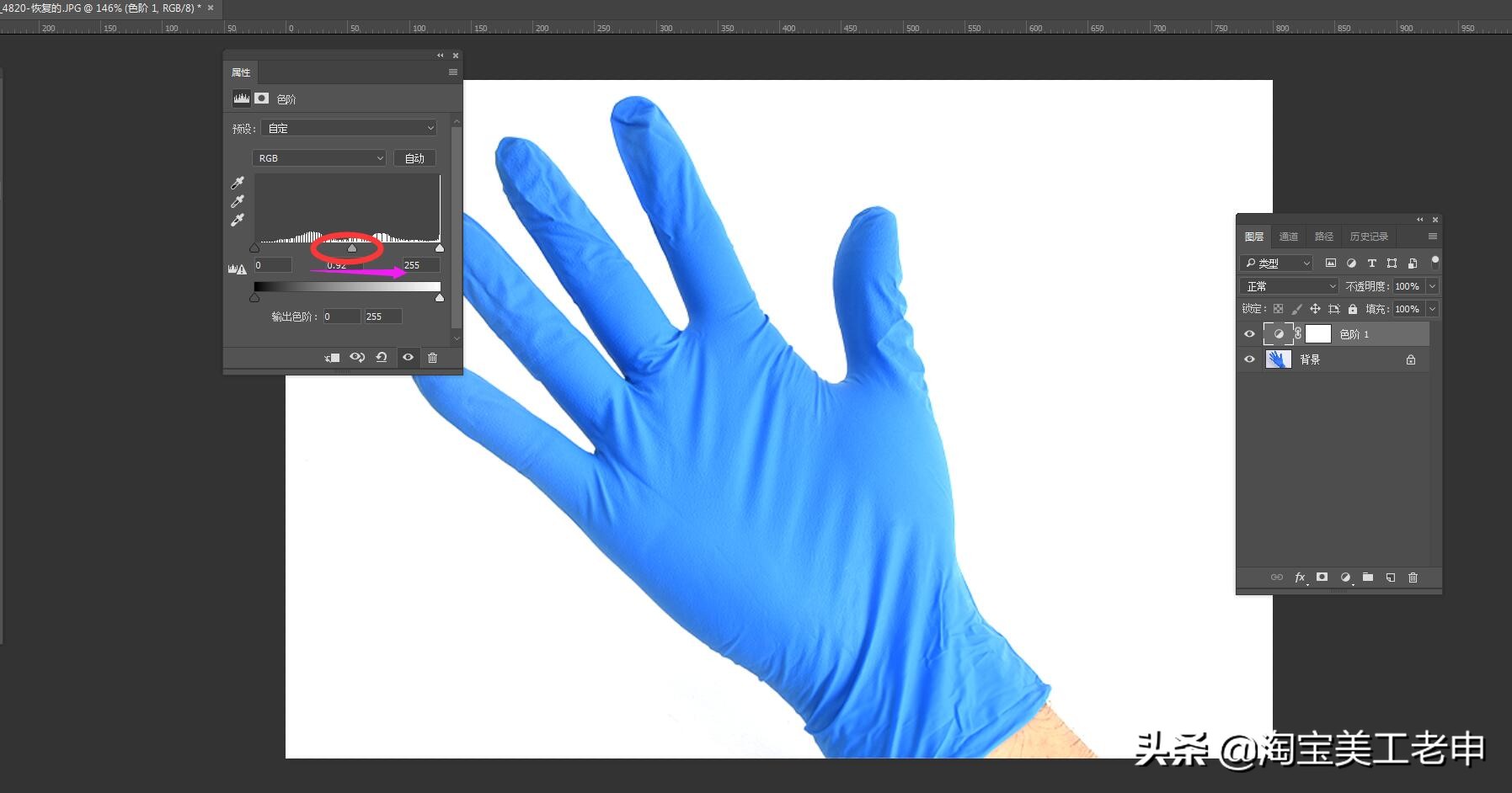Hide the 色阶 1 adjustment layer
Viewport: 1512px width, 793px height.
[1249, 334]
